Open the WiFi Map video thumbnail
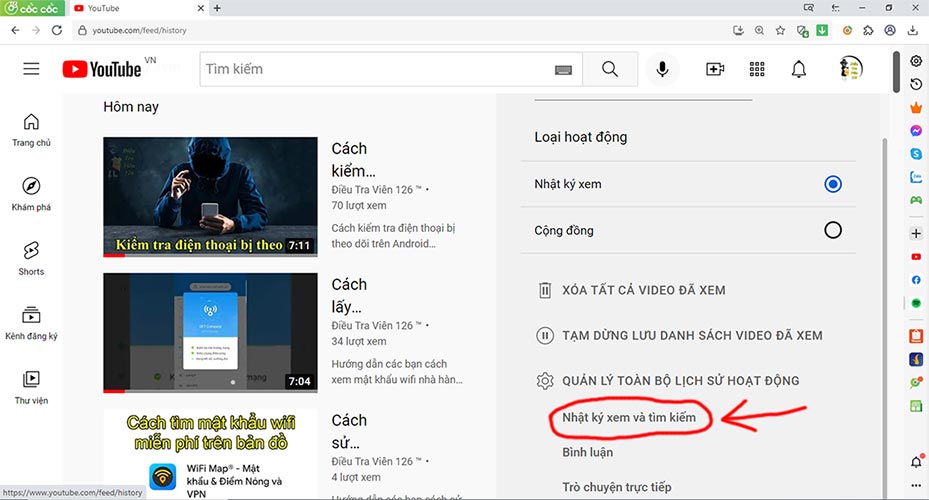Viewport: 929px width, 500px height. point(210,454)
